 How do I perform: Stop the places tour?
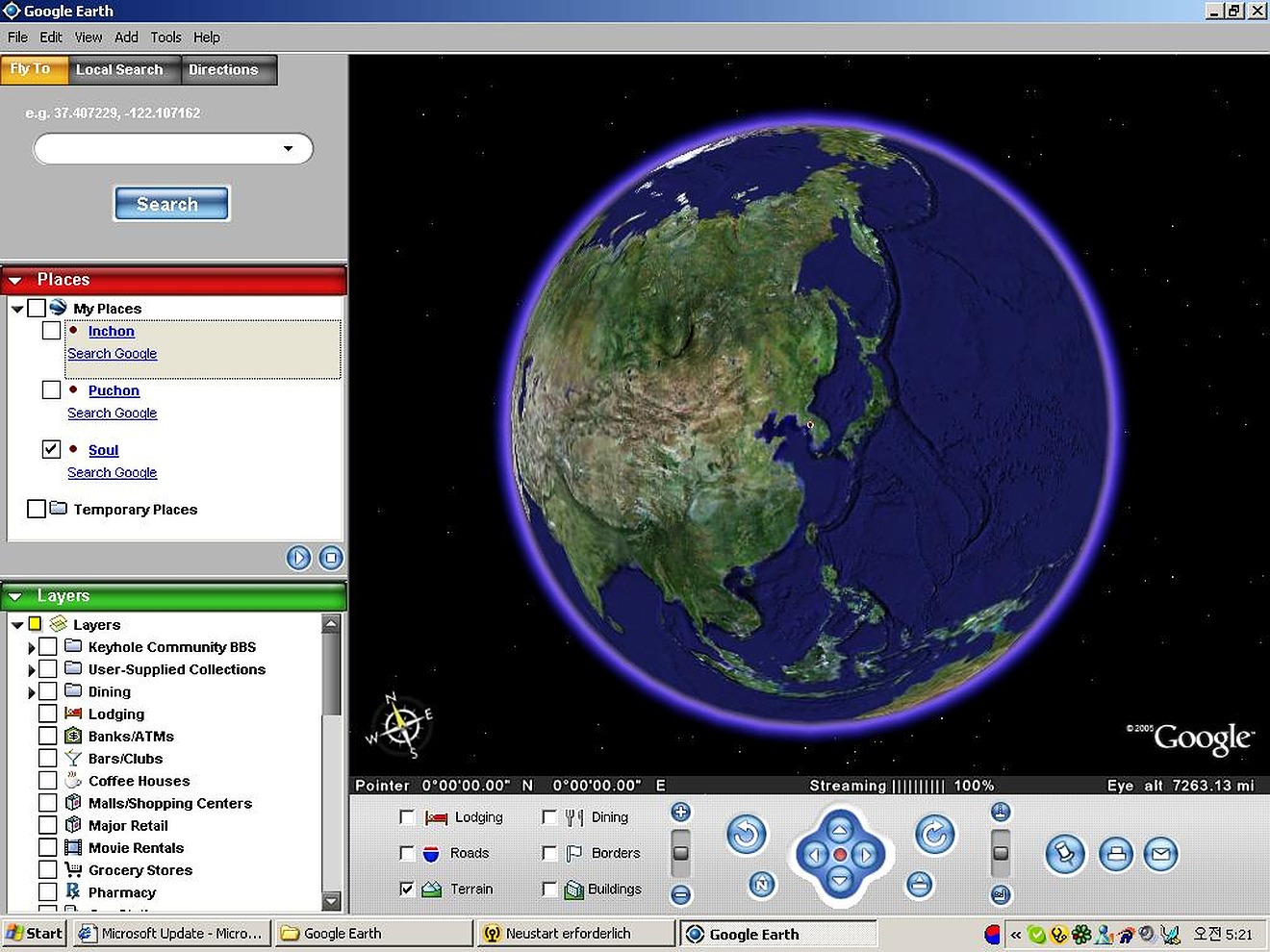point(331,558)
